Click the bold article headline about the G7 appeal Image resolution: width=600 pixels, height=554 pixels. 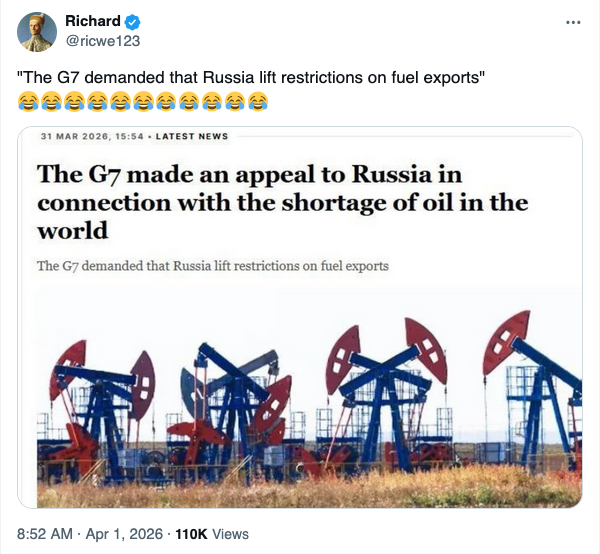click(282, 201)
